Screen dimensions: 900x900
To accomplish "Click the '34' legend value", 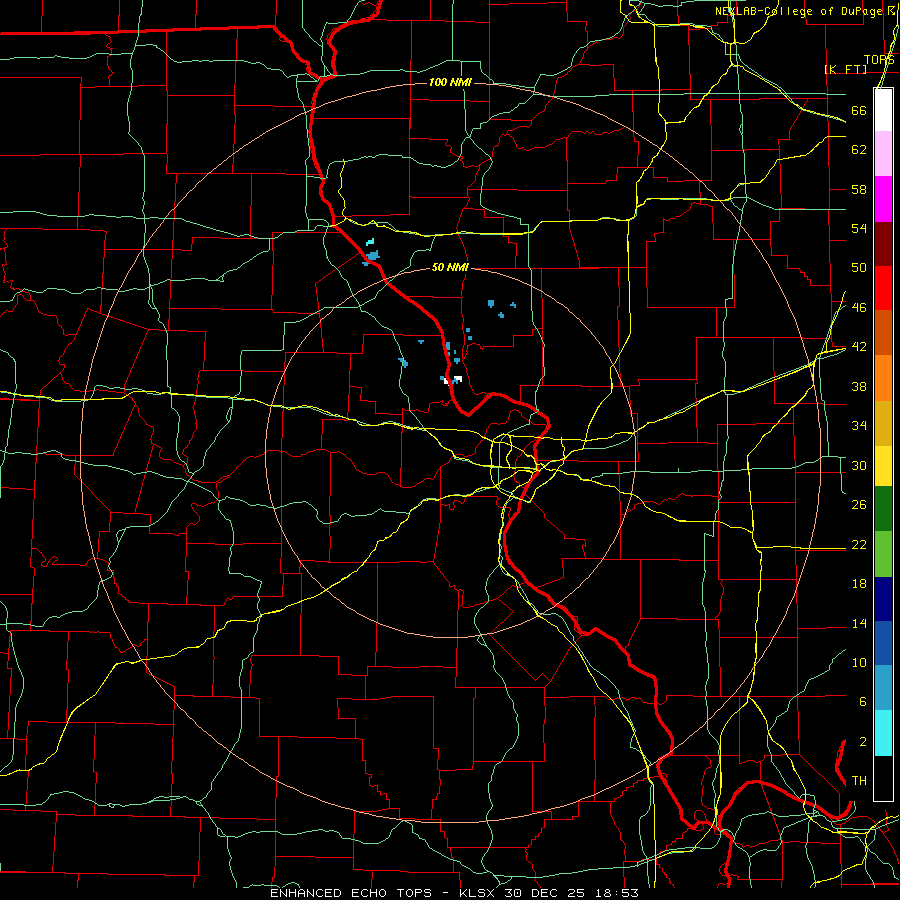I will [859, 426].
